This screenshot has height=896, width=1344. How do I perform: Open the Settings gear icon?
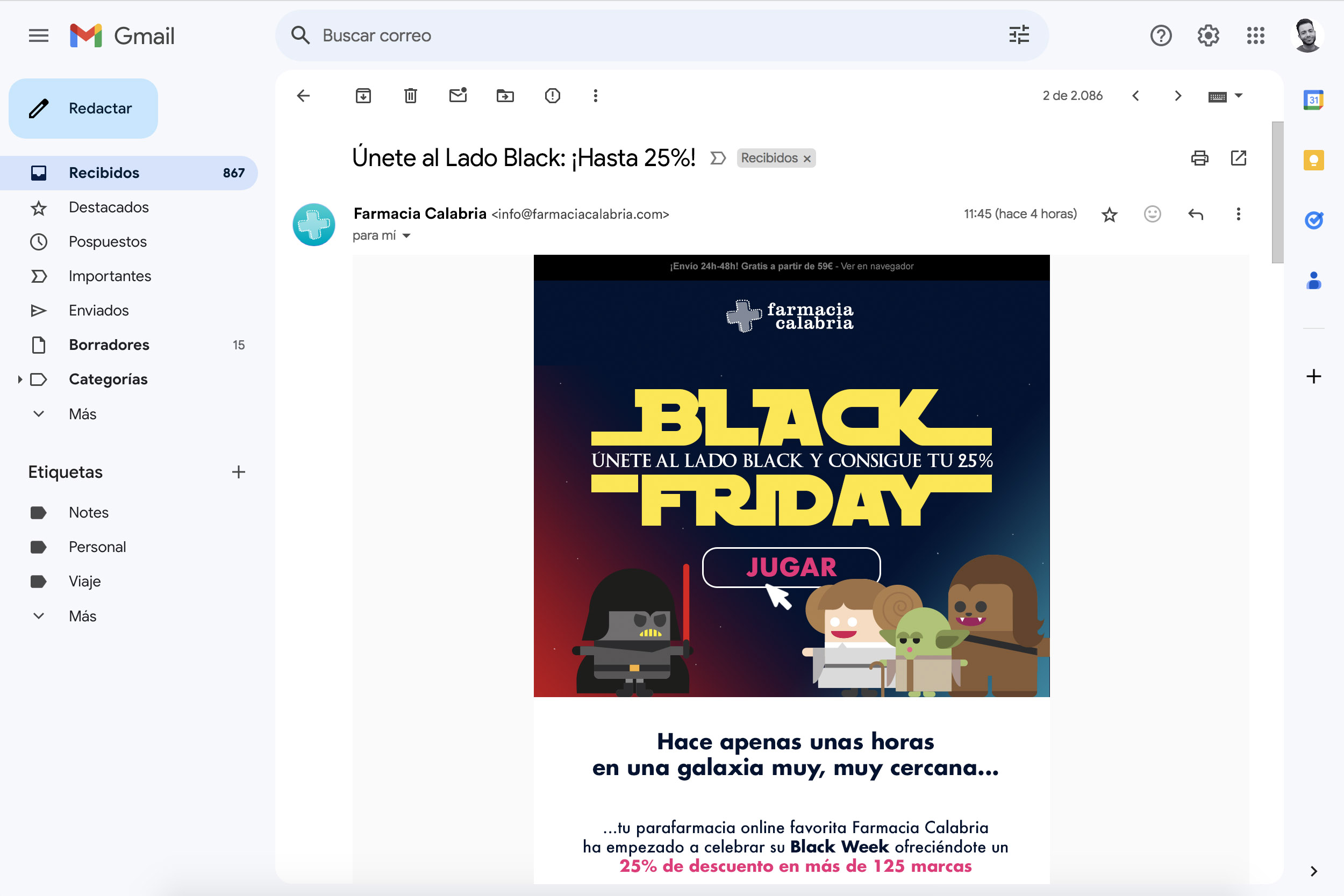click(x=1208, y=35)
